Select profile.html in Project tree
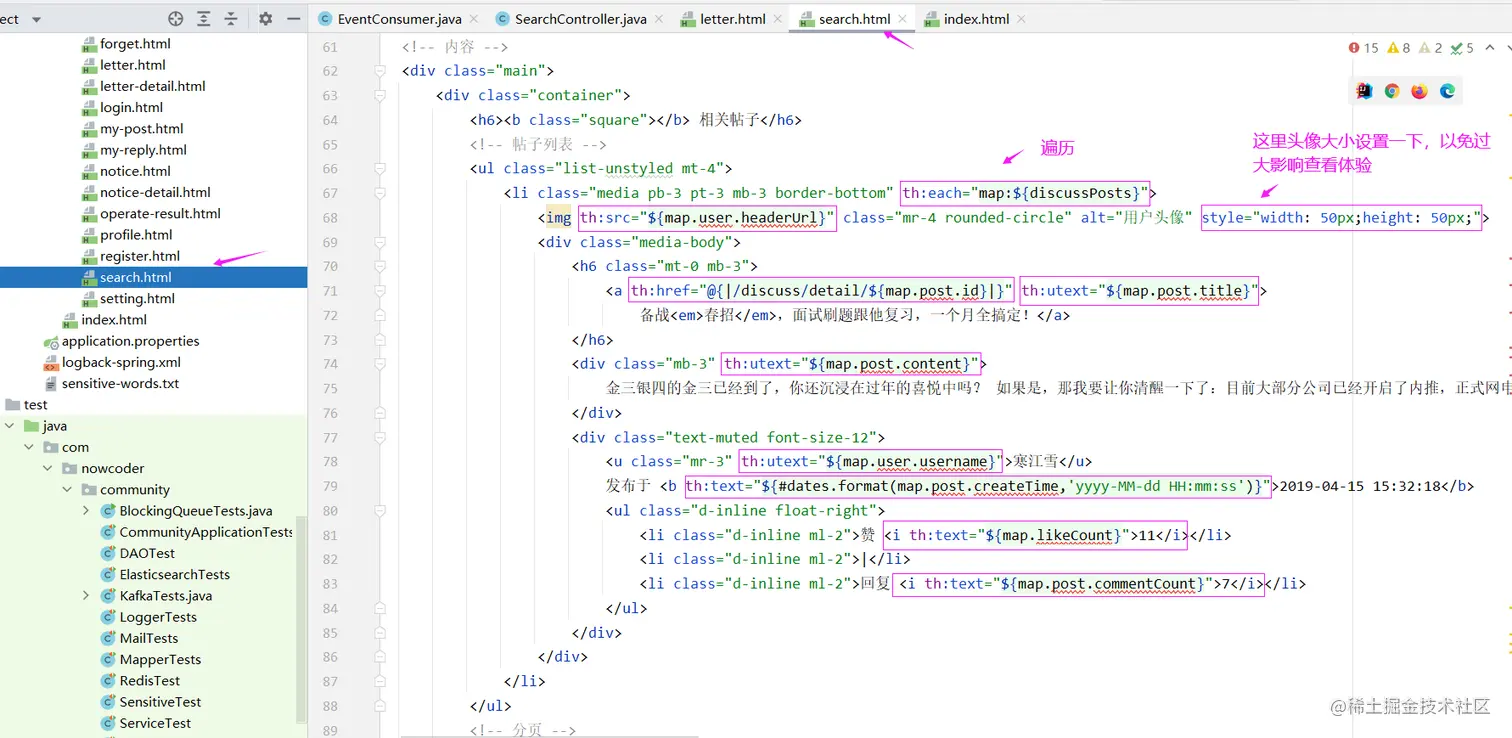 click(x=136, y=235)
